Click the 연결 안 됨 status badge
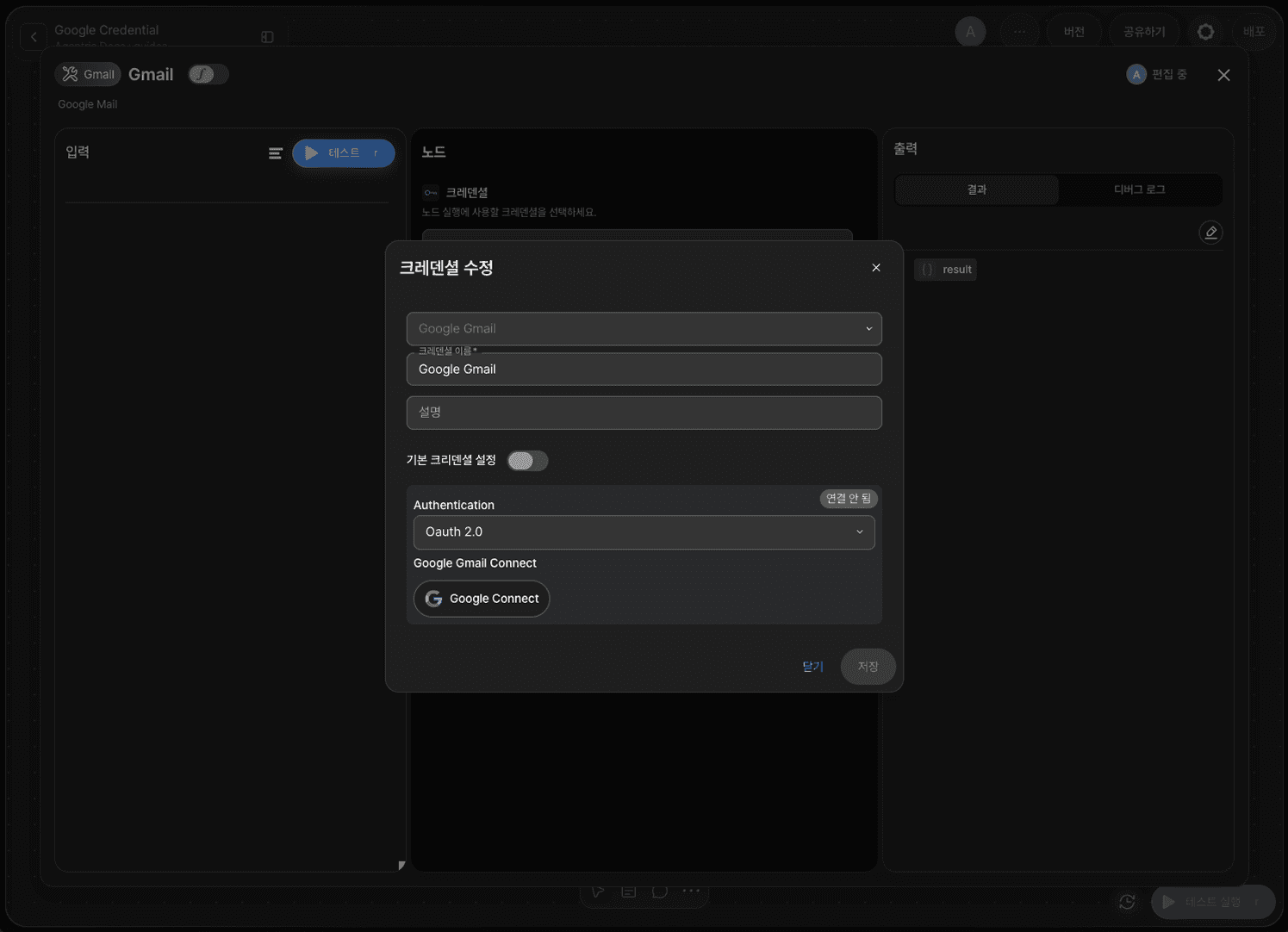The height and width of the screenshot is (932, 1288). 848,499
